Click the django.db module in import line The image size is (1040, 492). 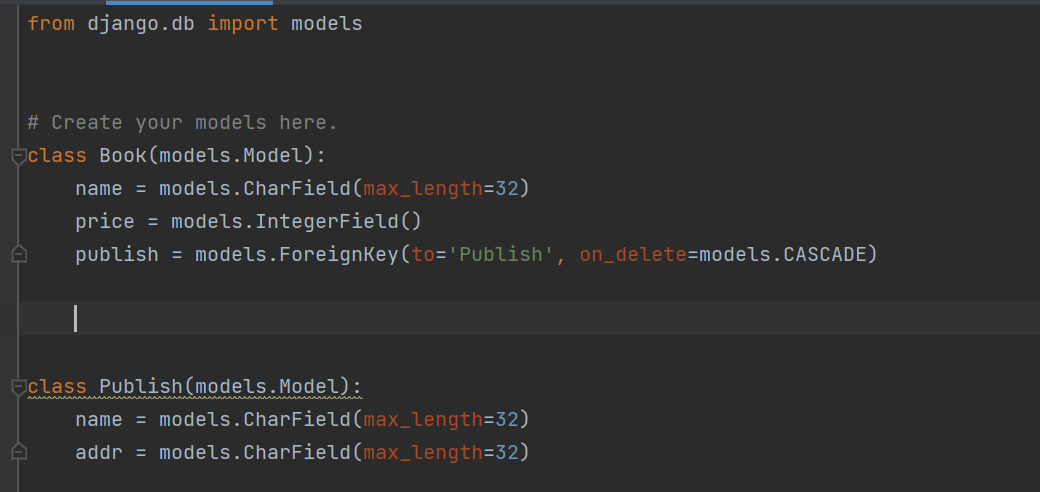[141, 23]
